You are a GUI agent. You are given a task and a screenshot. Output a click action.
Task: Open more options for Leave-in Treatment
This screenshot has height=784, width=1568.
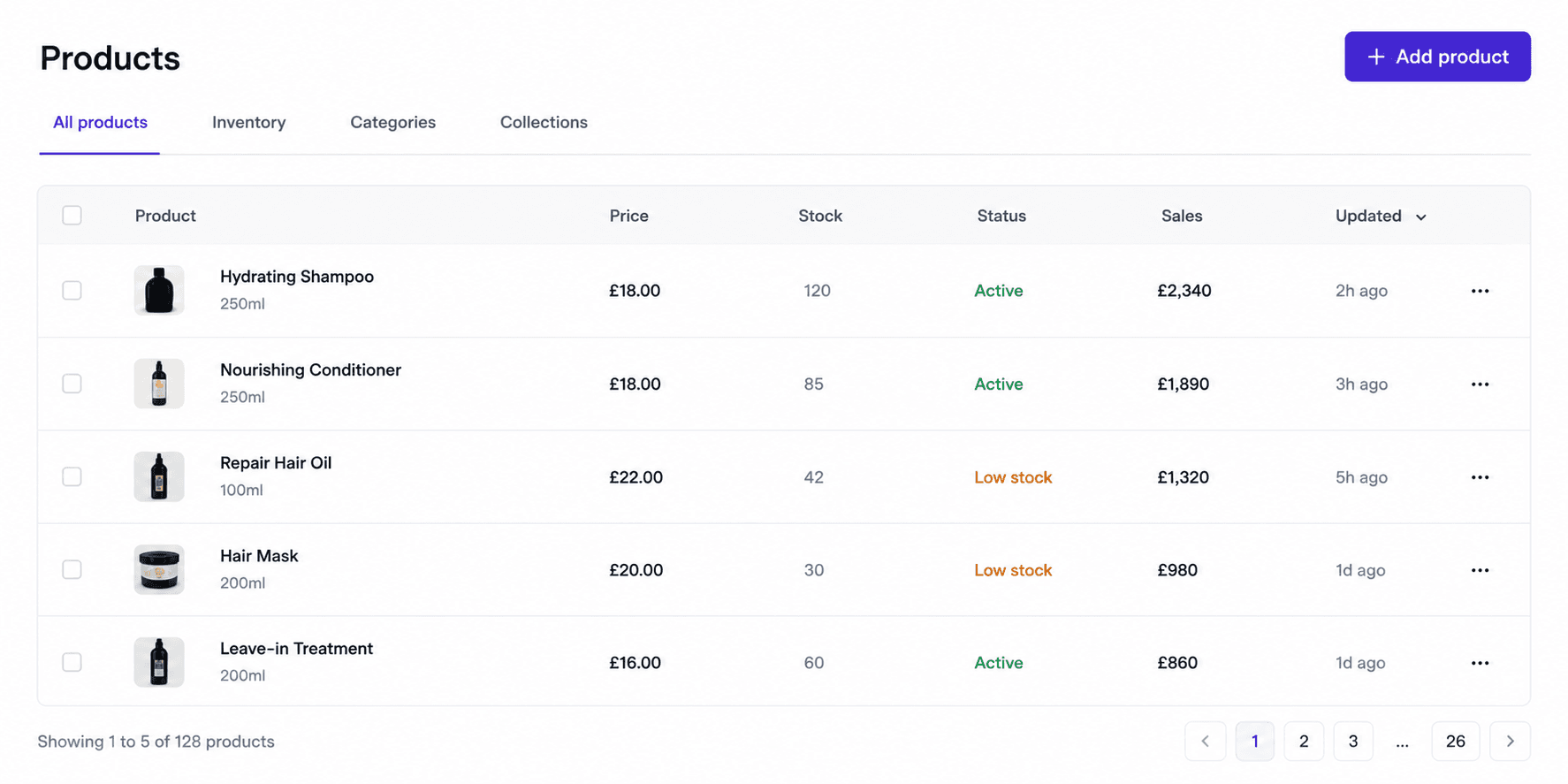coord(1480,663)
